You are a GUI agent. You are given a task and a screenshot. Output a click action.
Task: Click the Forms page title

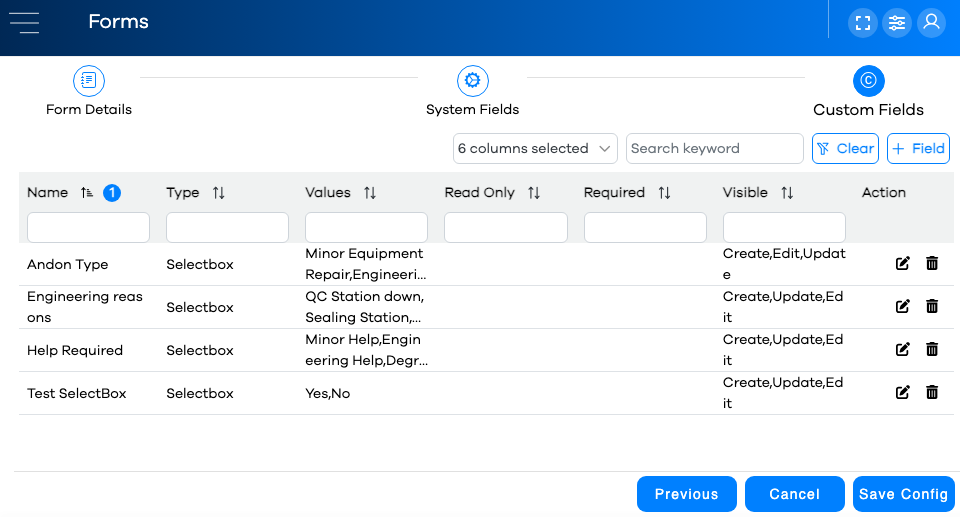118,21
